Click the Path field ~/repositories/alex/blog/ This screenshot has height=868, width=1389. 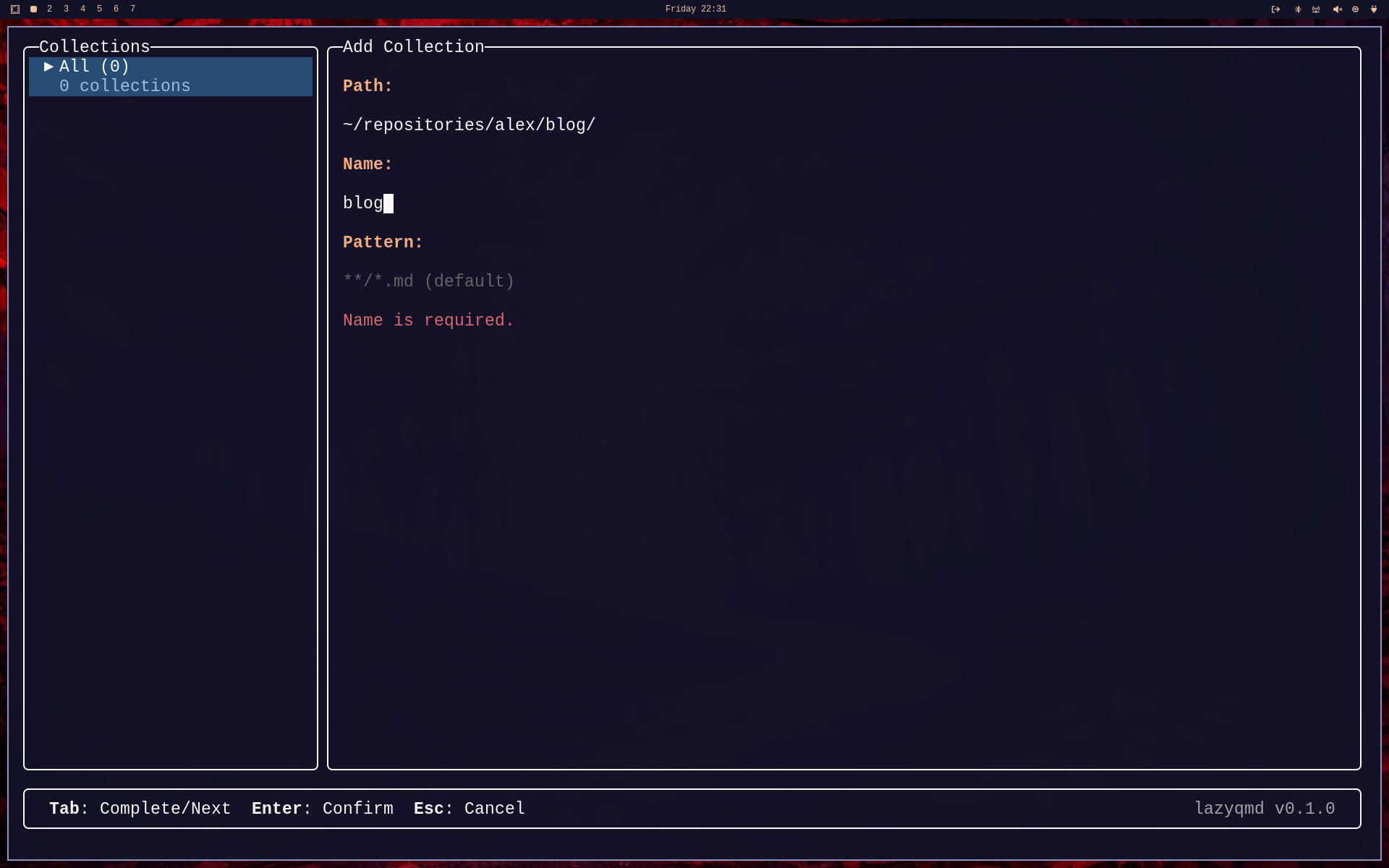[469, 125]
